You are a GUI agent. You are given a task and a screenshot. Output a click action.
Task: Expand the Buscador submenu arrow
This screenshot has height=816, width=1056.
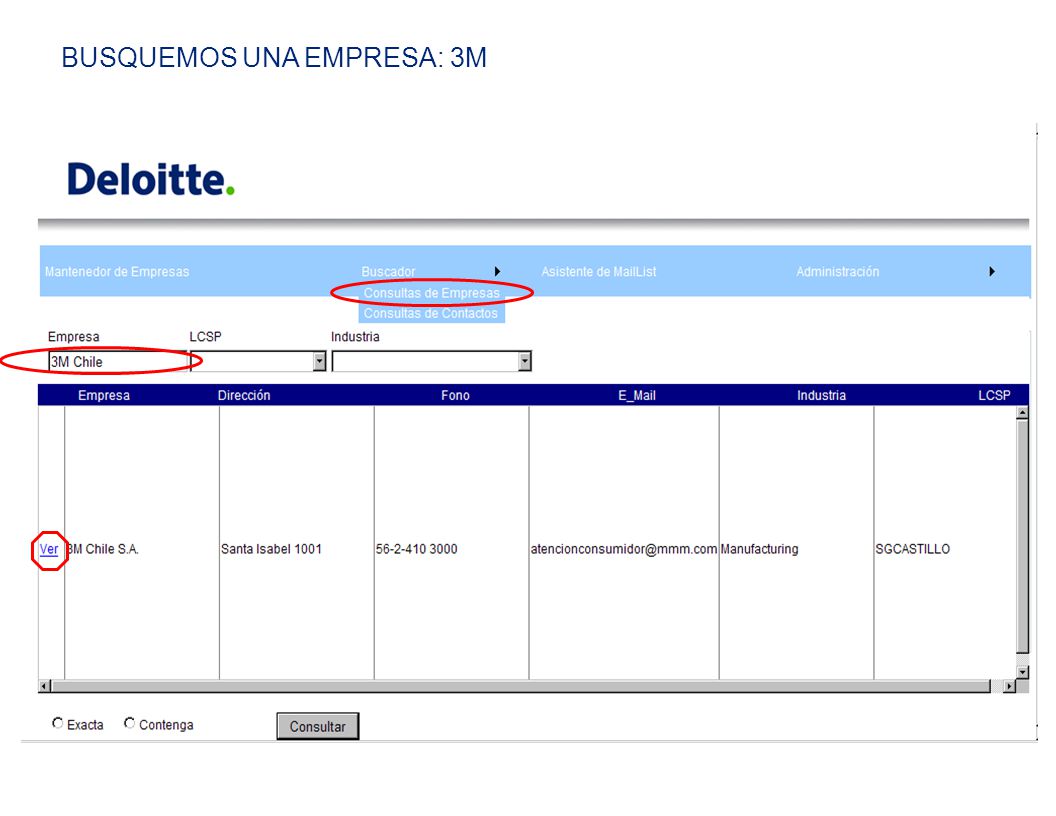pyautogui.click(x=497, y=271)
